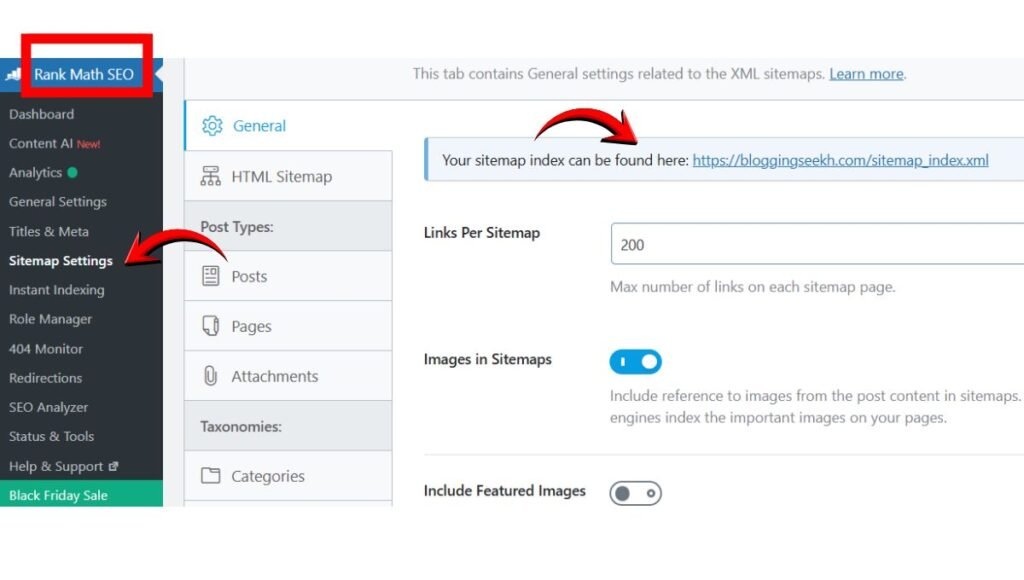Open Sitemap Settings in the sidebar
The height and width of the screenshot is (580, 1024).
pyautogui.click(x=60, y=261)
